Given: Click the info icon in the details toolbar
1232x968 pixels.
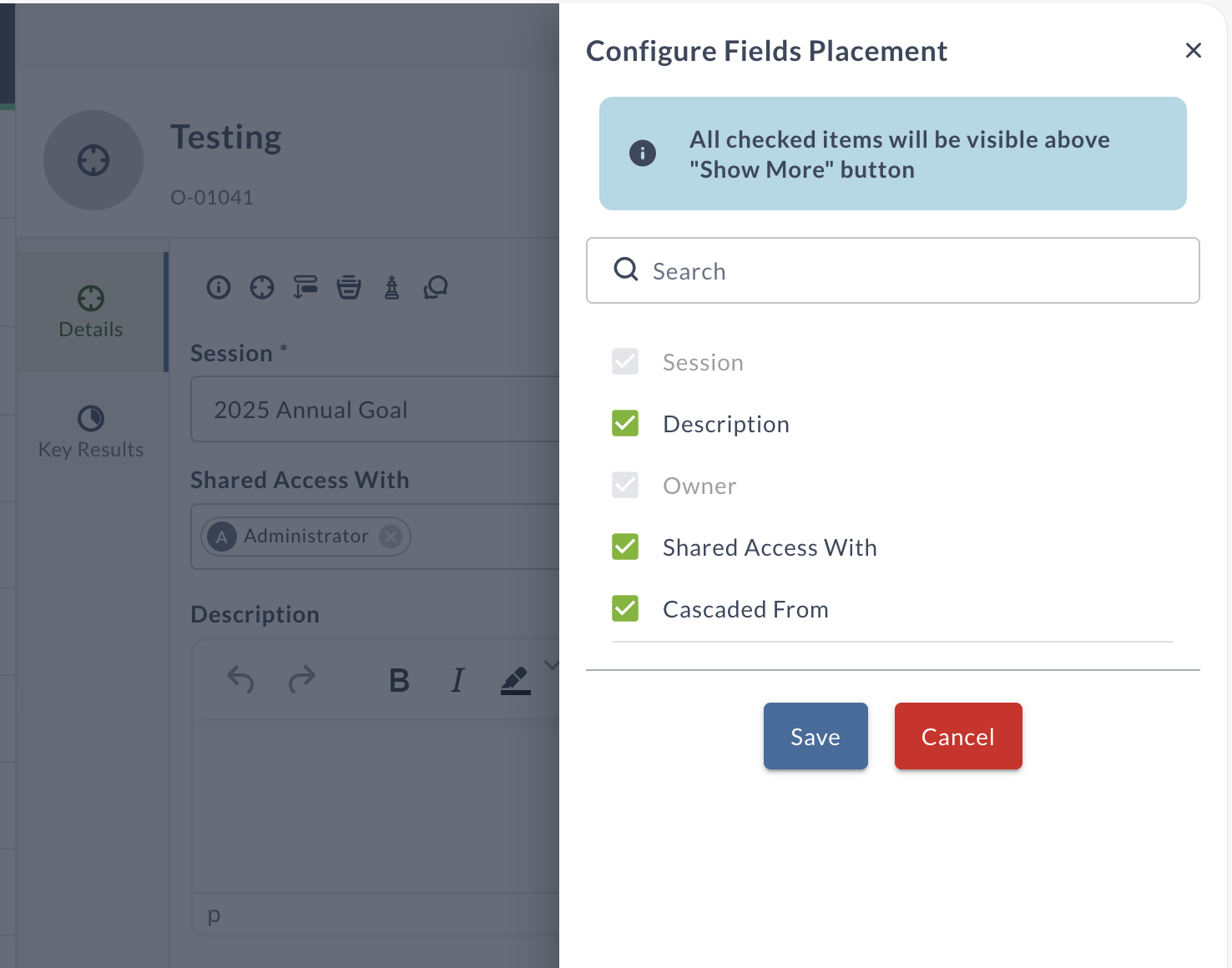Looking at the screenshot, I should pyautogui.click(x=218, y=287).
